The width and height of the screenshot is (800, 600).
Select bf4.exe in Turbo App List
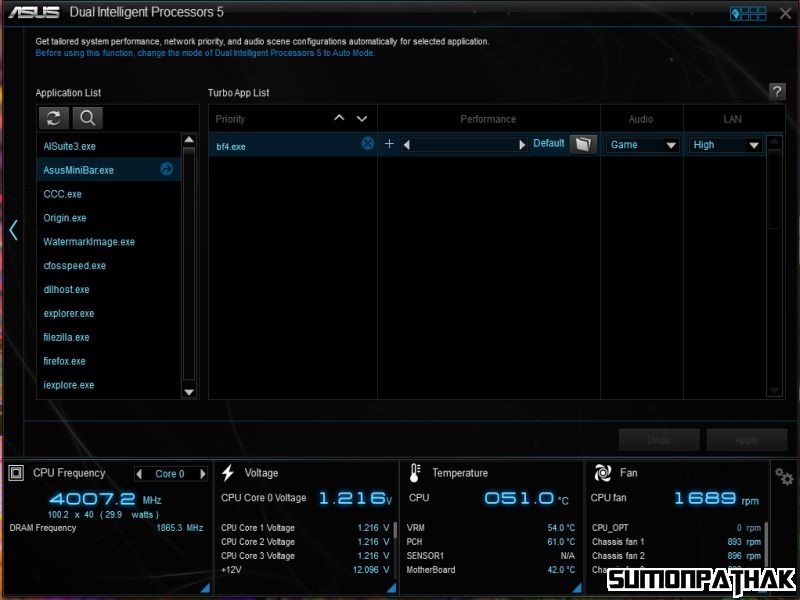231,146
